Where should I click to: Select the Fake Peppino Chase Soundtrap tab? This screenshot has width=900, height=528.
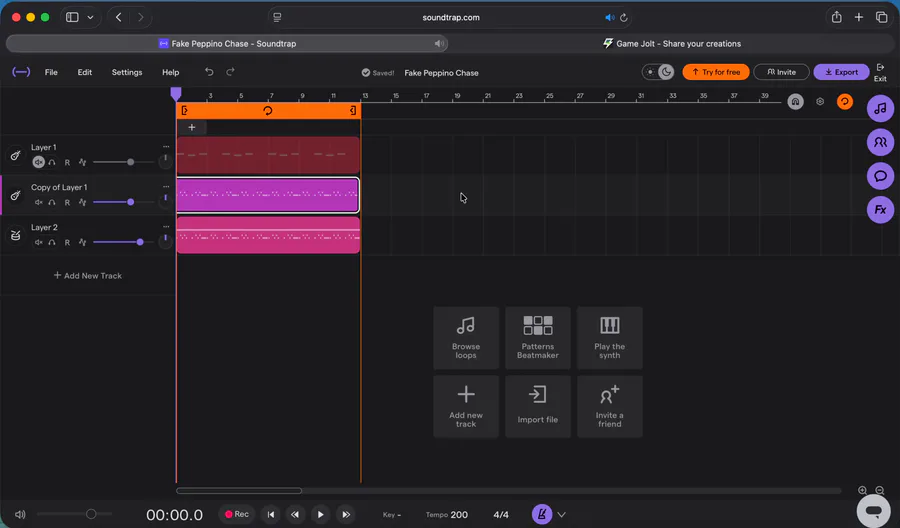tap(227, 44)
